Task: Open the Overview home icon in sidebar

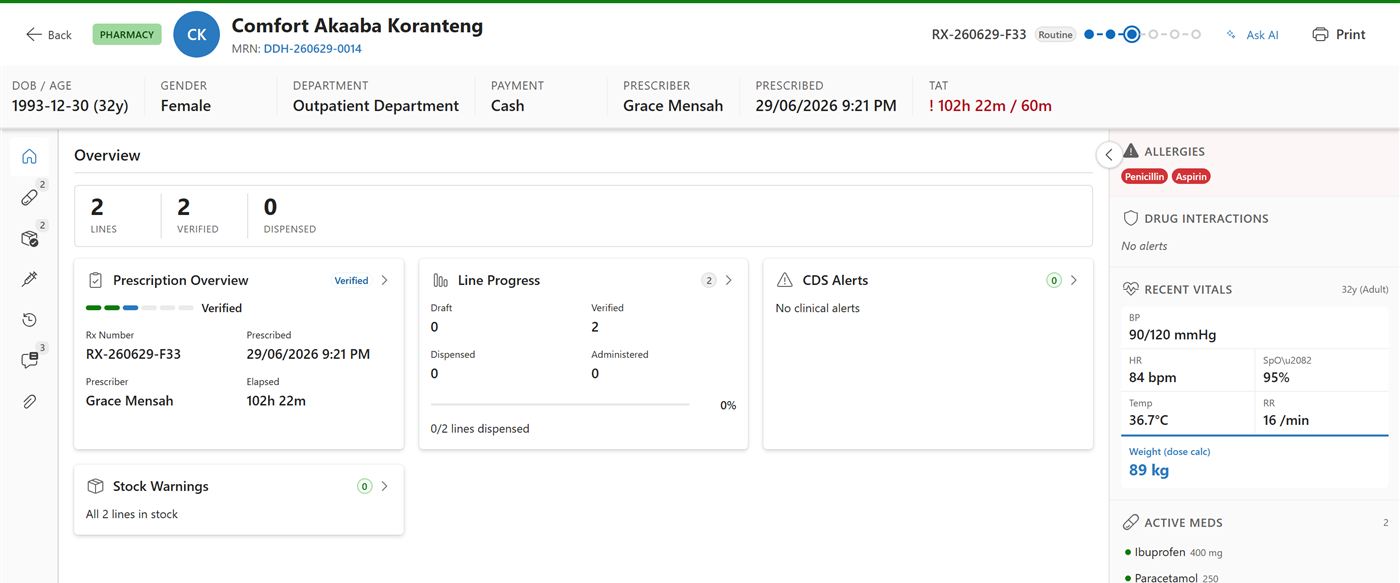Action: tap(29, 156)
